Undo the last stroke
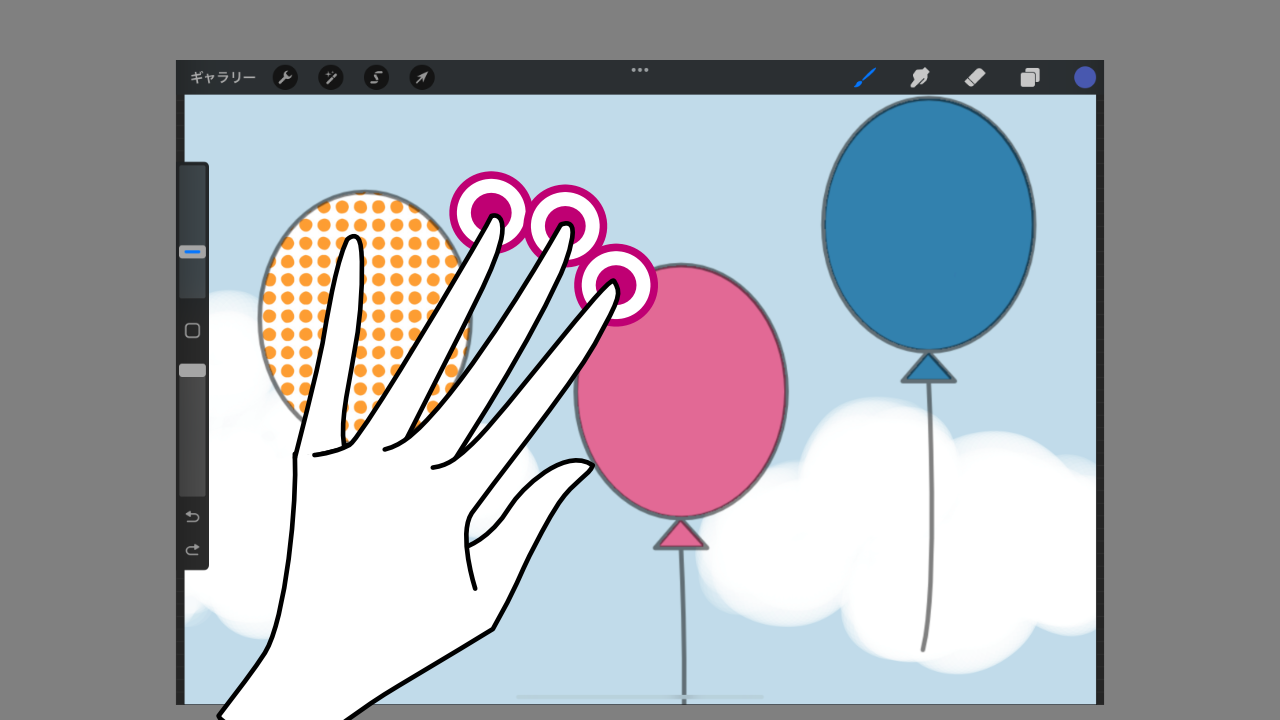The height and width of the screenshot is (720, 1280). [193, 517]
